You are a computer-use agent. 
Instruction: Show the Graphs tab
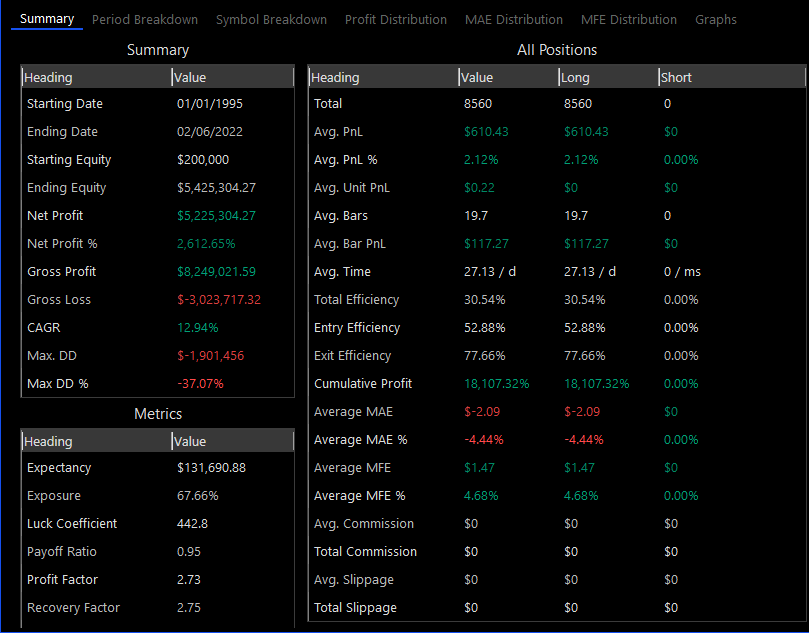(716, 19)
